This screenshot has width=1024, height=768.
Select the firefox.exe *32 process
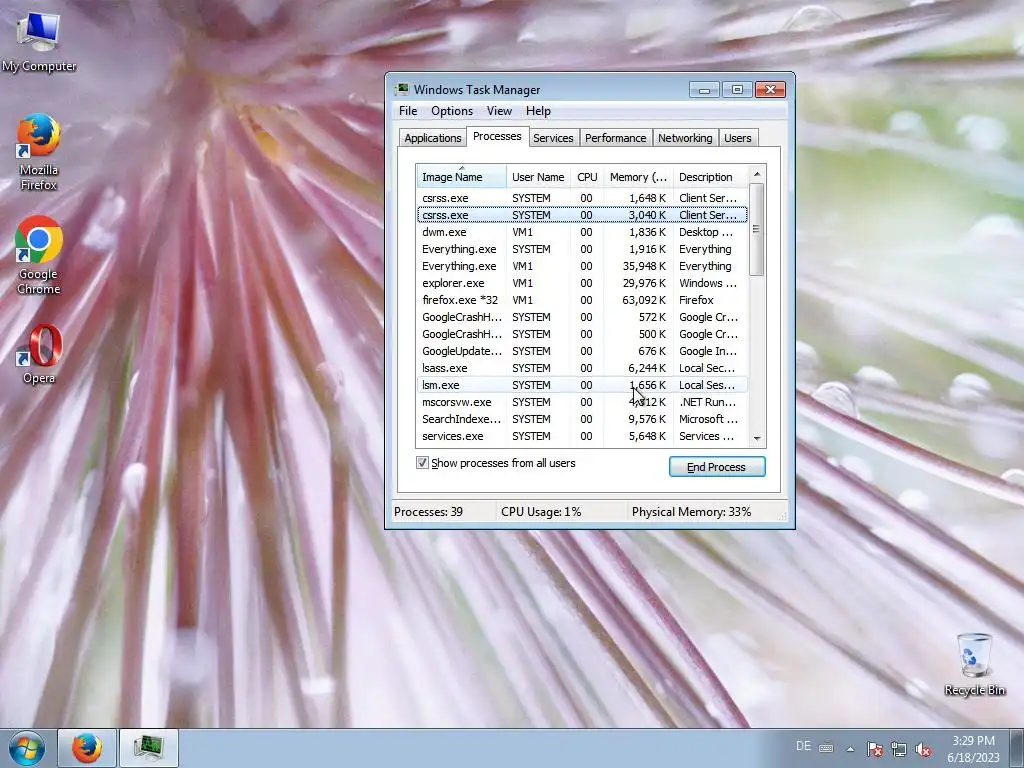(582, 300)
